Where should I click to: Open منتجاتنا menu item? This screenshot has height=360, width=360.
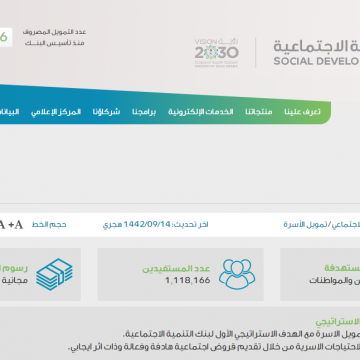[x=259, y=112]
